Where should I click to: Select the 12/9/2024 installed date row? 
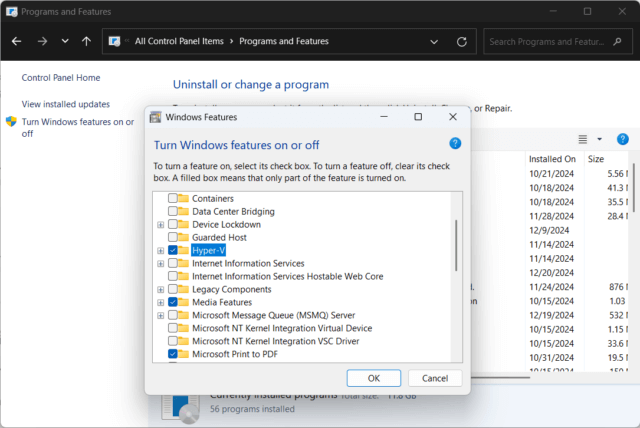pyautogui.click(x=549, y=230)
